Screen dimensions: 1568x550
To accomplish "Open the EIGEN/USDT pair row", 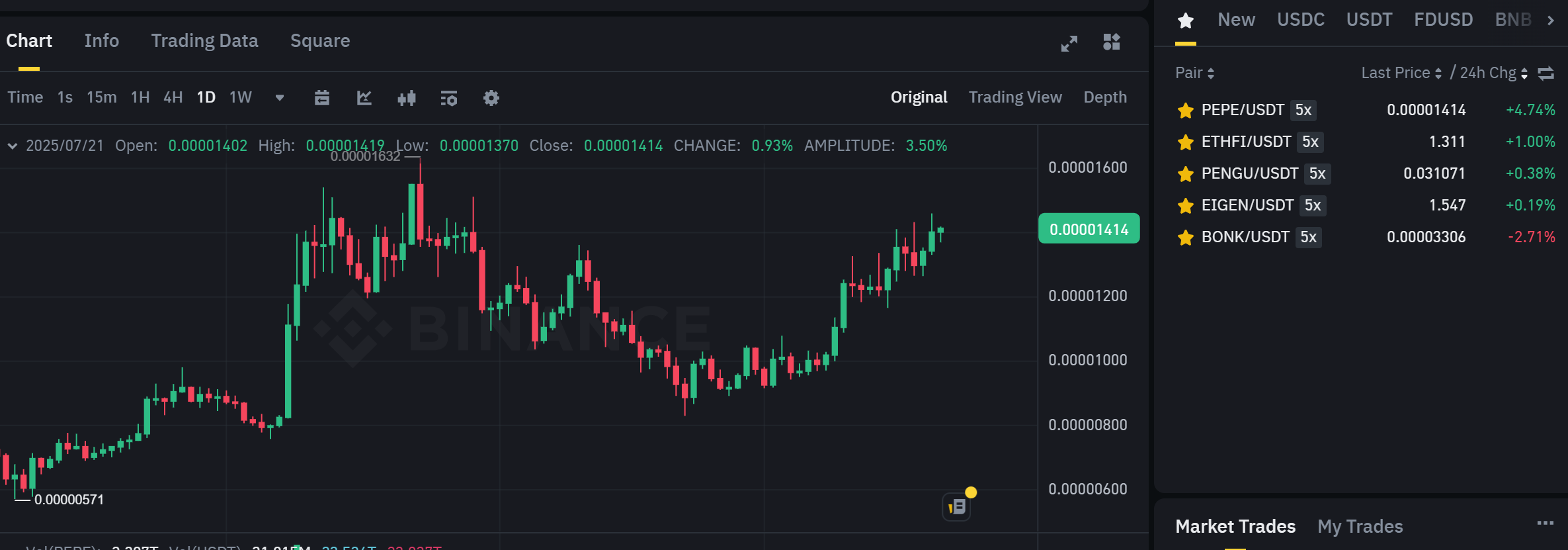I will click(x=1365, y=205).
